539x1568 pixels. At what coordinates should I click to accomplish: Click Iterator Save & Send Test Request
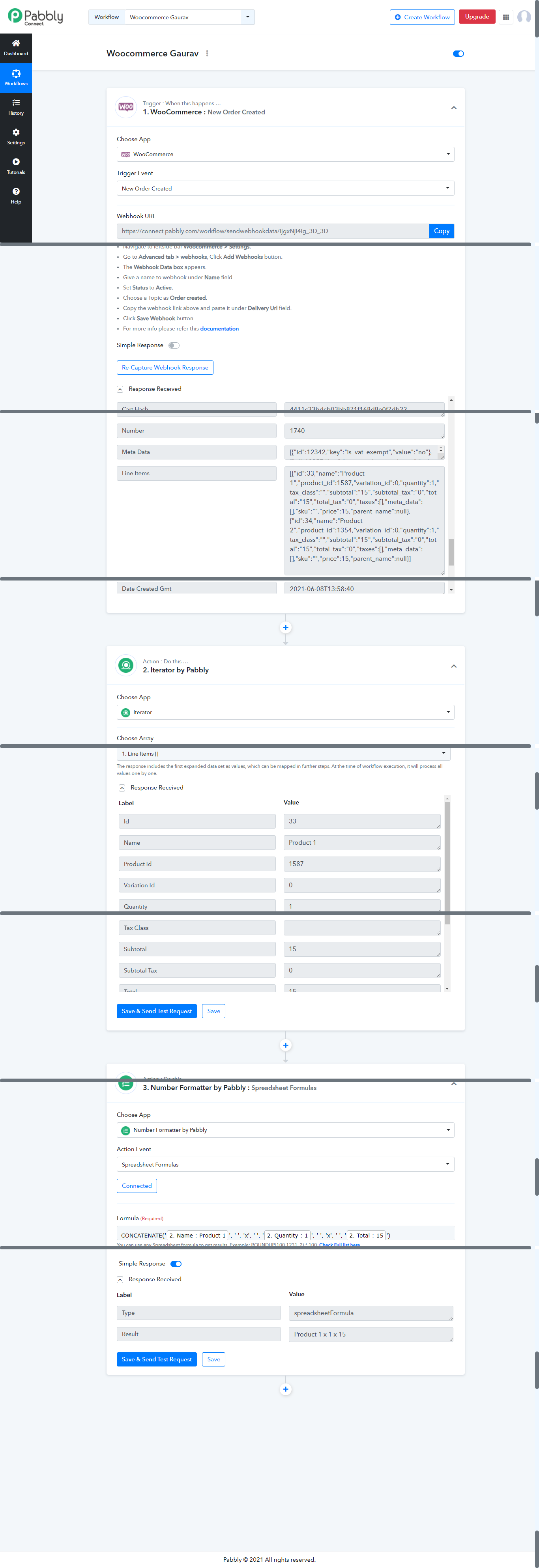(157, 1011)
